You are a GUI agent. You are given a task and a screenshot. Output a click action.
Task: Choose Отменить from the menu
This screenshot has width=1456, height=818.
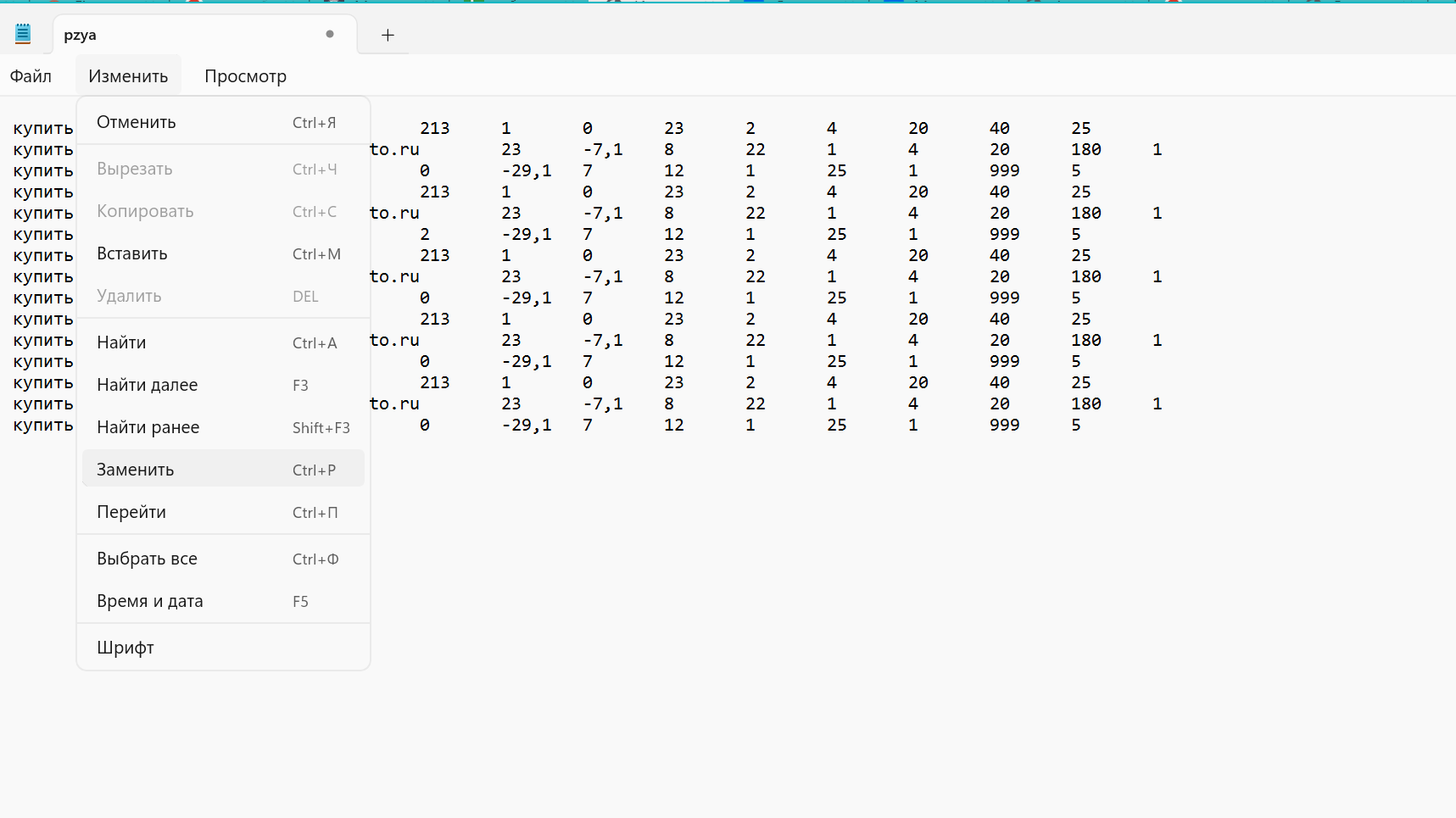(x=223, y=122)
